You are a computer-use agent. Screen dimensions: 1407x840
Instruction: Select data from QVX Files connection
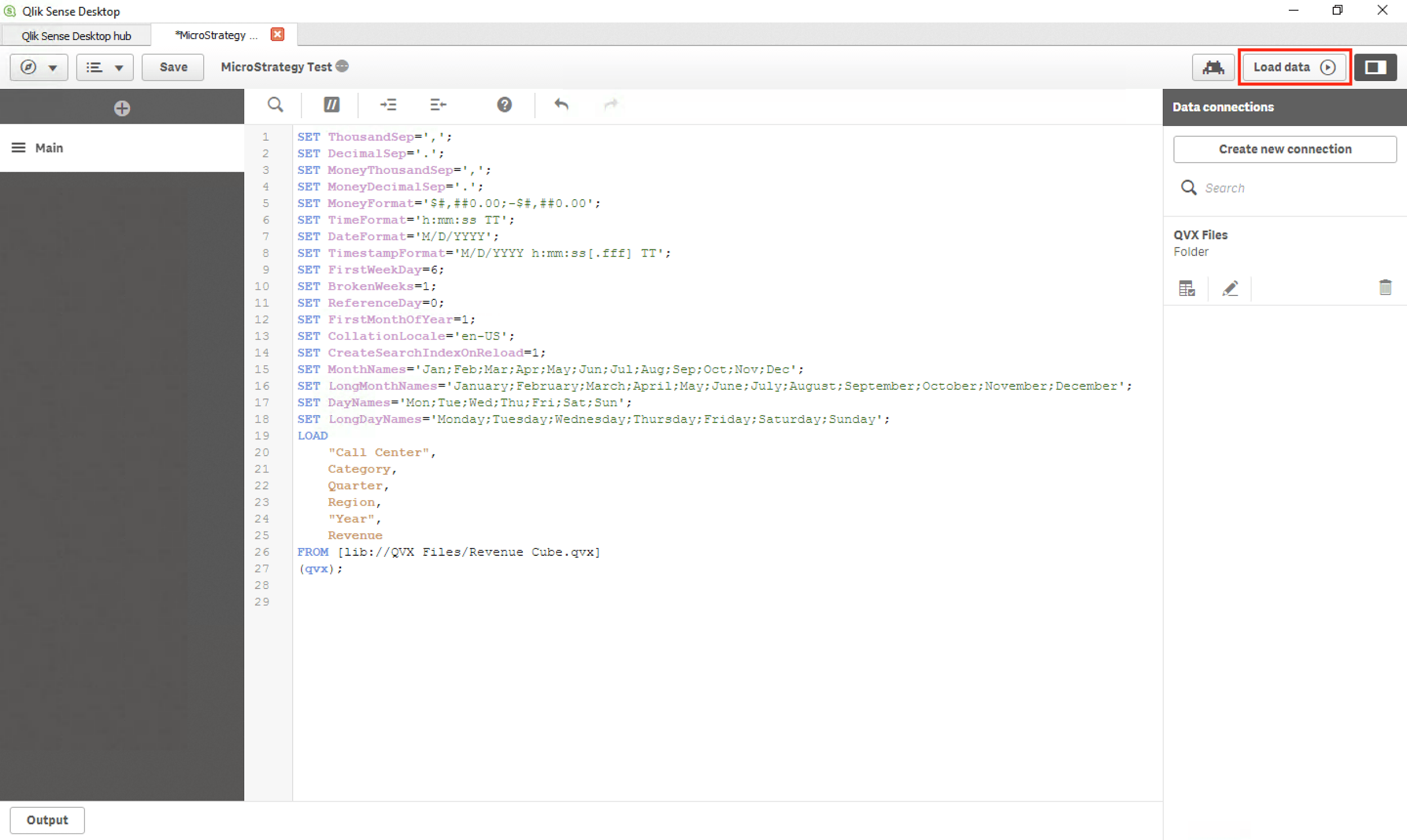(1187, 289)
